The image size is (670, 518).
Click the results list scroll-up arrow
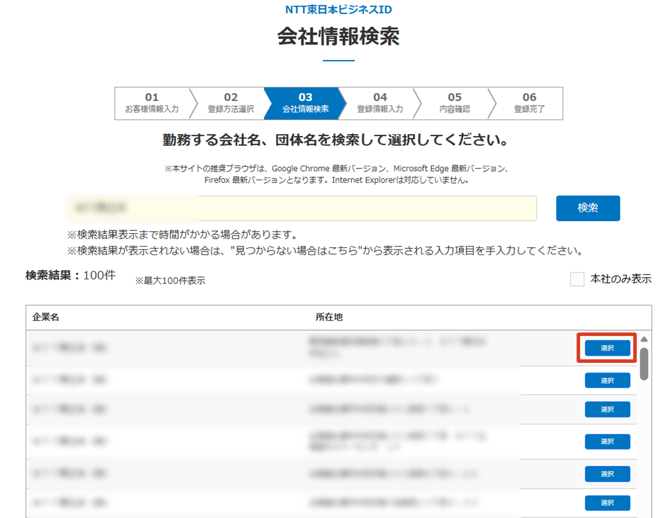coord(644,339)
